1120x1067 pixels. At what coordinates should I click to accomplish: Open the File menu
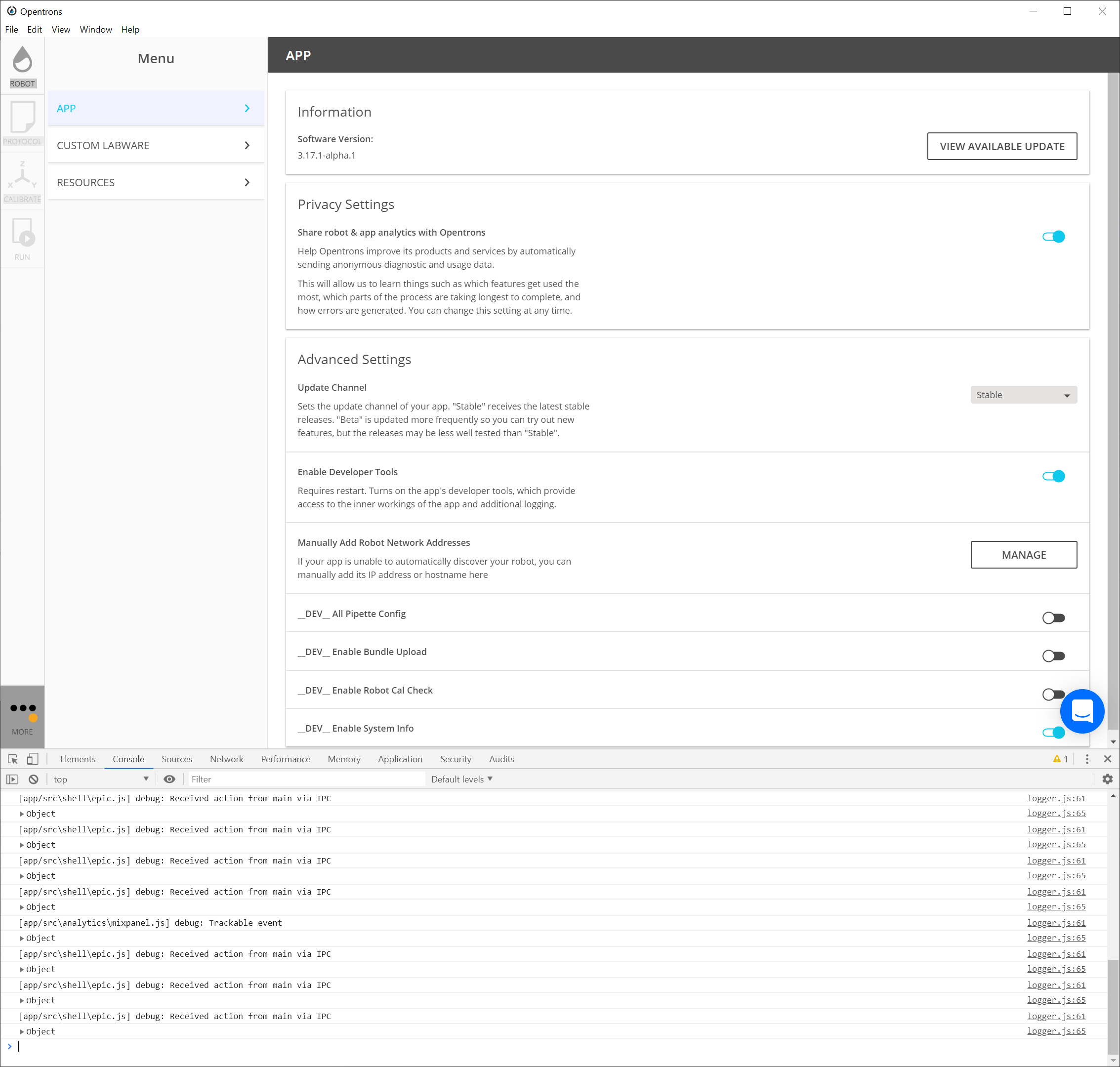click(x=11, y=29)
